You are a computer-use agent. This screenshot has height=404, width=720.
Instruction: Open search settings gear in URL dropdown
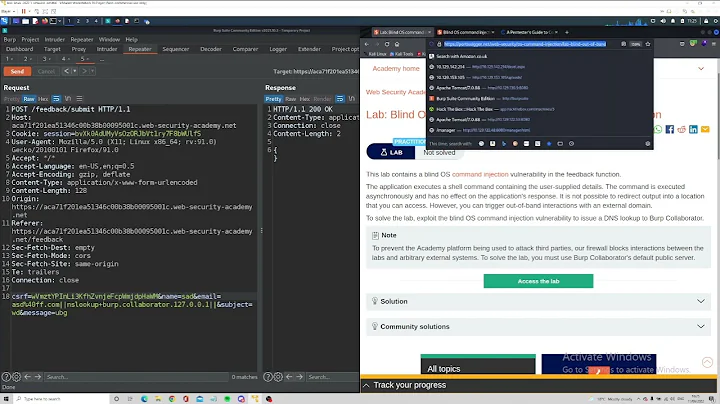[647, 143]
